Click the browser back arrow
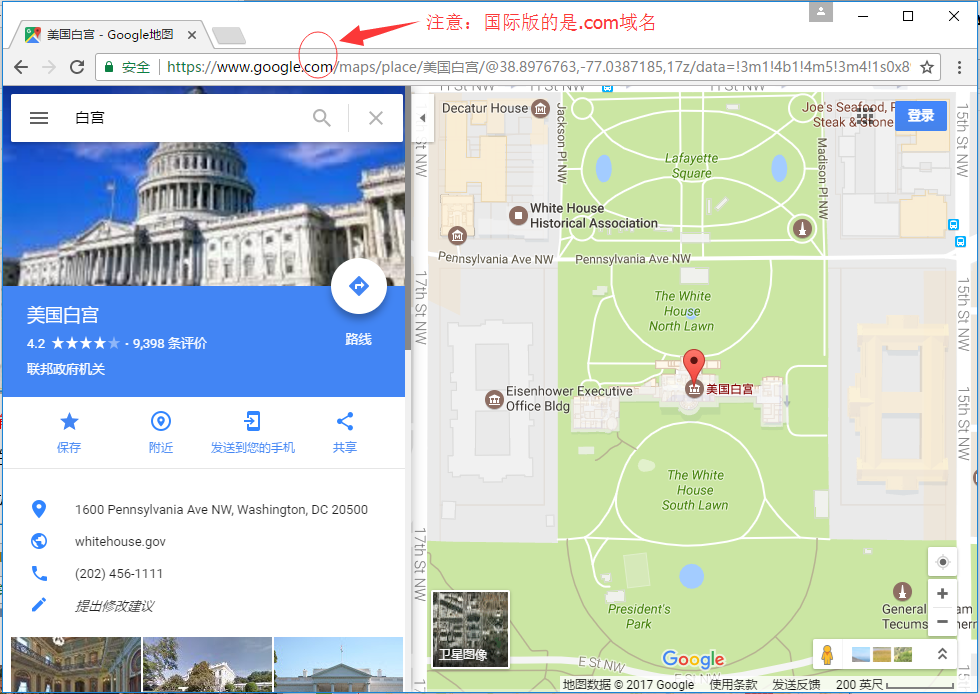980x694 pixels. [x=21, y=67]
